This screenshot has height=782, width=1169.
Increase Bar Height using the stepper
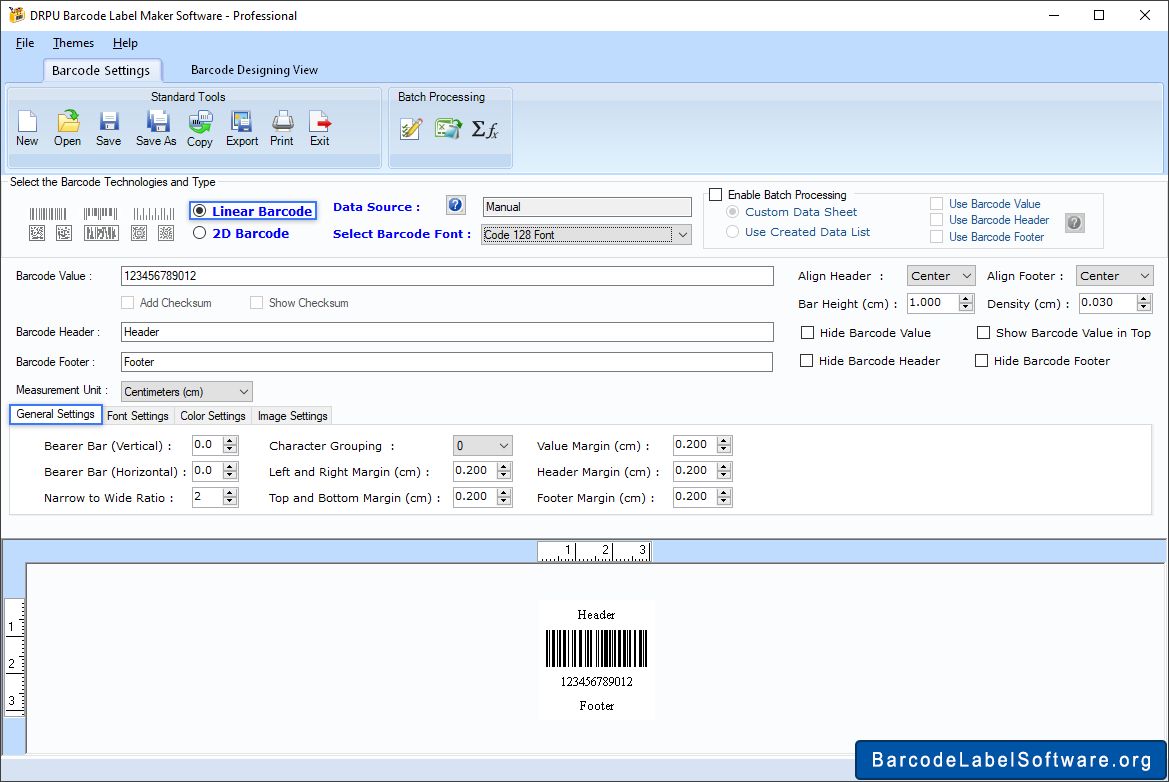[x=965, y=298]
